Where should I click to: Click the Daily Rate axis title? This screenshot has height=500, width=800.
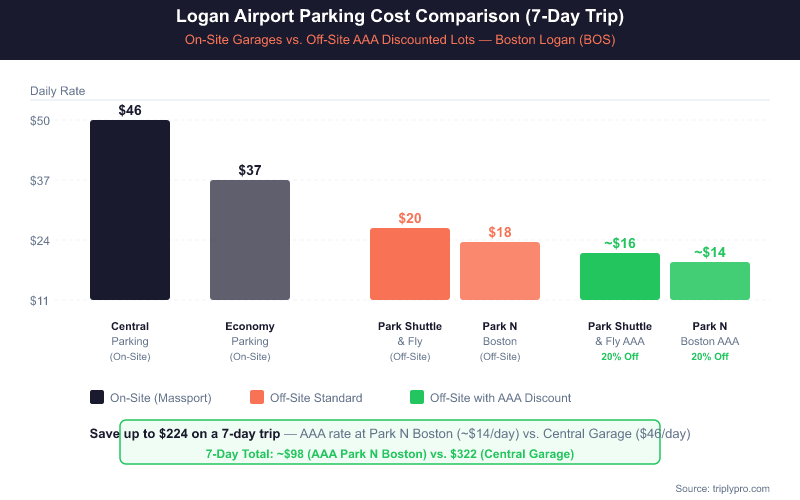point(57,91)
